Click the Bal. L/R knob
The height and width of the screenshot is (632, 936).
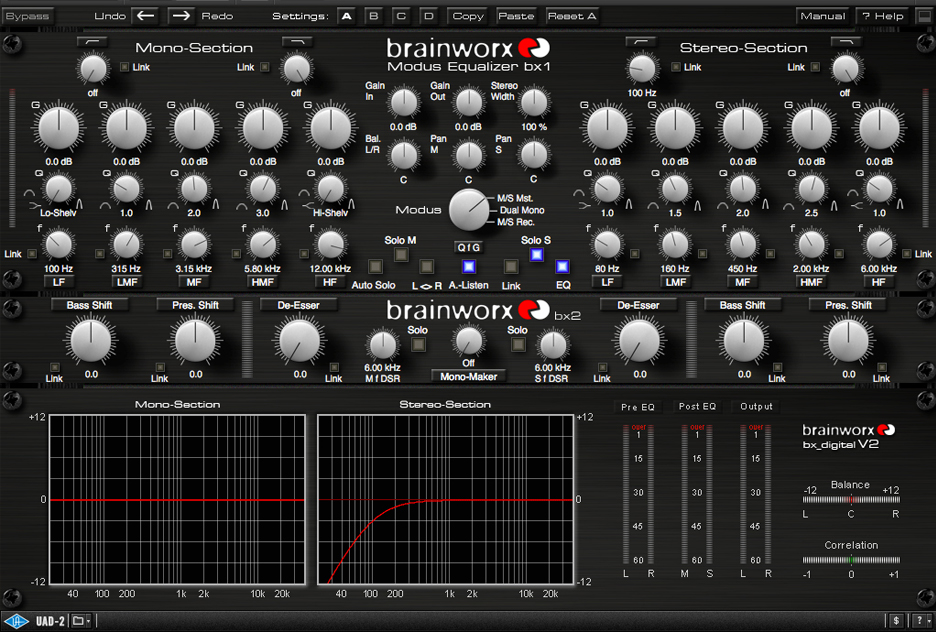pos(404,155)
